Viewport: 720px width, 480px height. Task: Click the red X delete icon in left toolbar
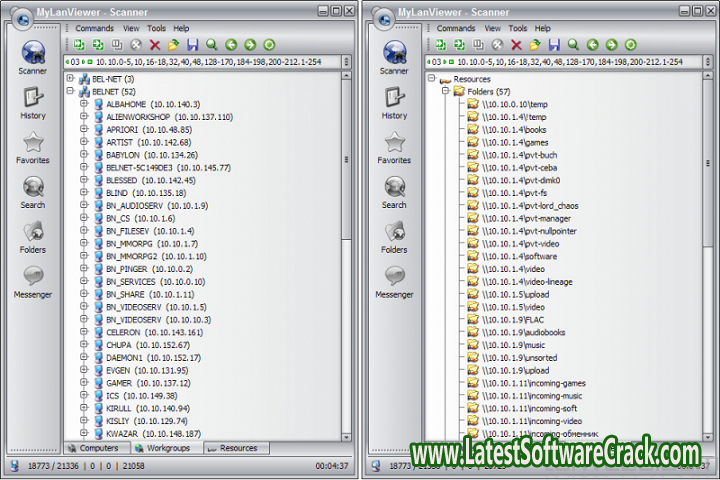155,45
